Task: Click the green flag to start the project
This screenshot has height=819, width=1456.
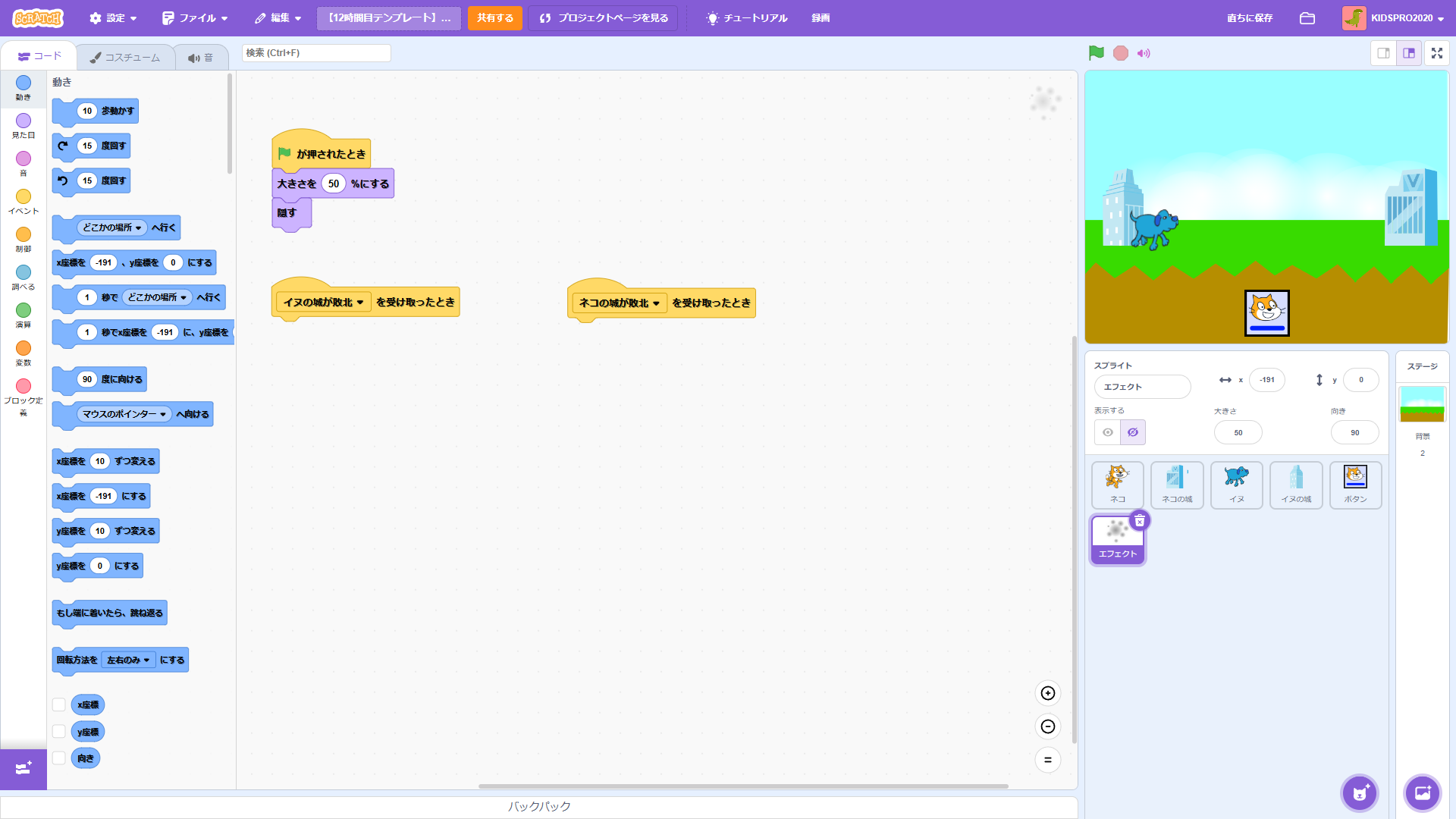Action: [x=1096, y=53]
